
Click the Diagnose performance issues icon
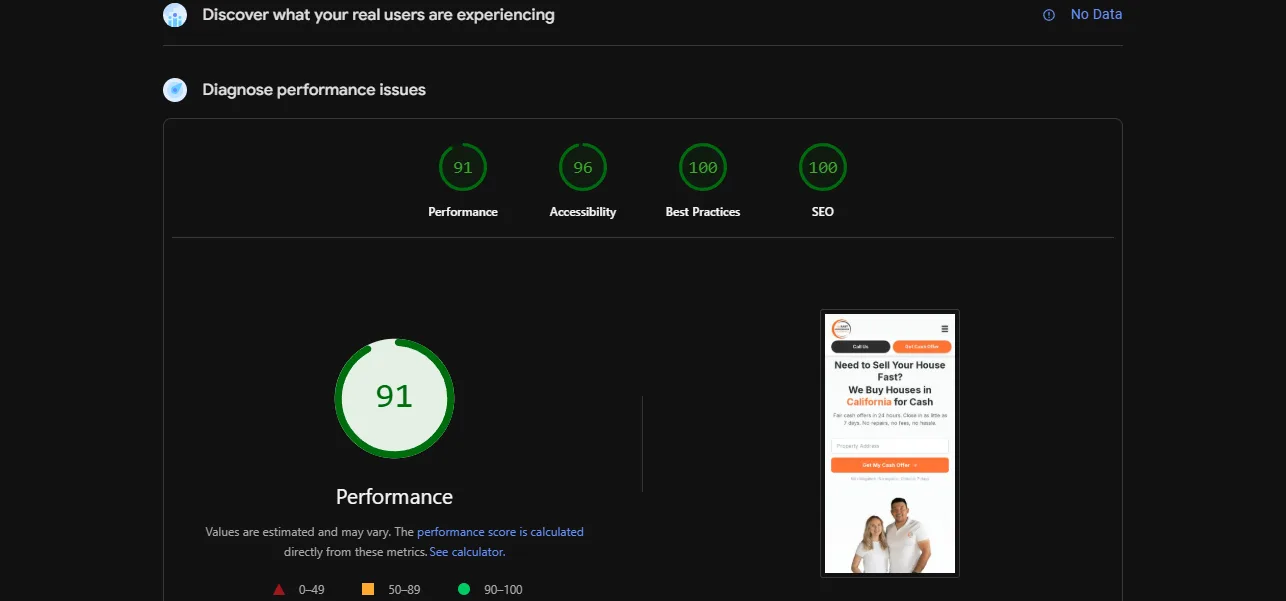[x=175, y=90]
